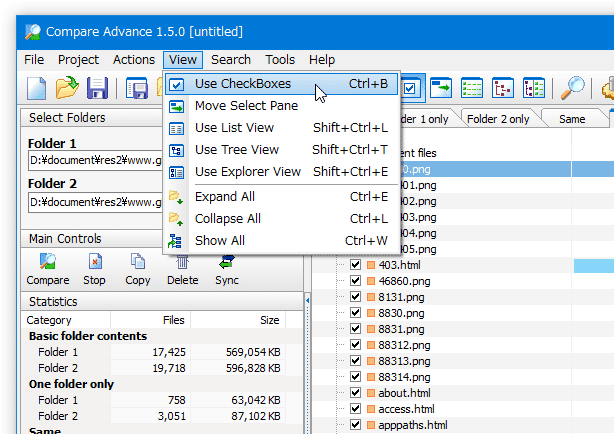Image resolution: width=614 pixels, height=434 pixels.
Task: Click the Save As toolbar icon
Action: [136, 88]
